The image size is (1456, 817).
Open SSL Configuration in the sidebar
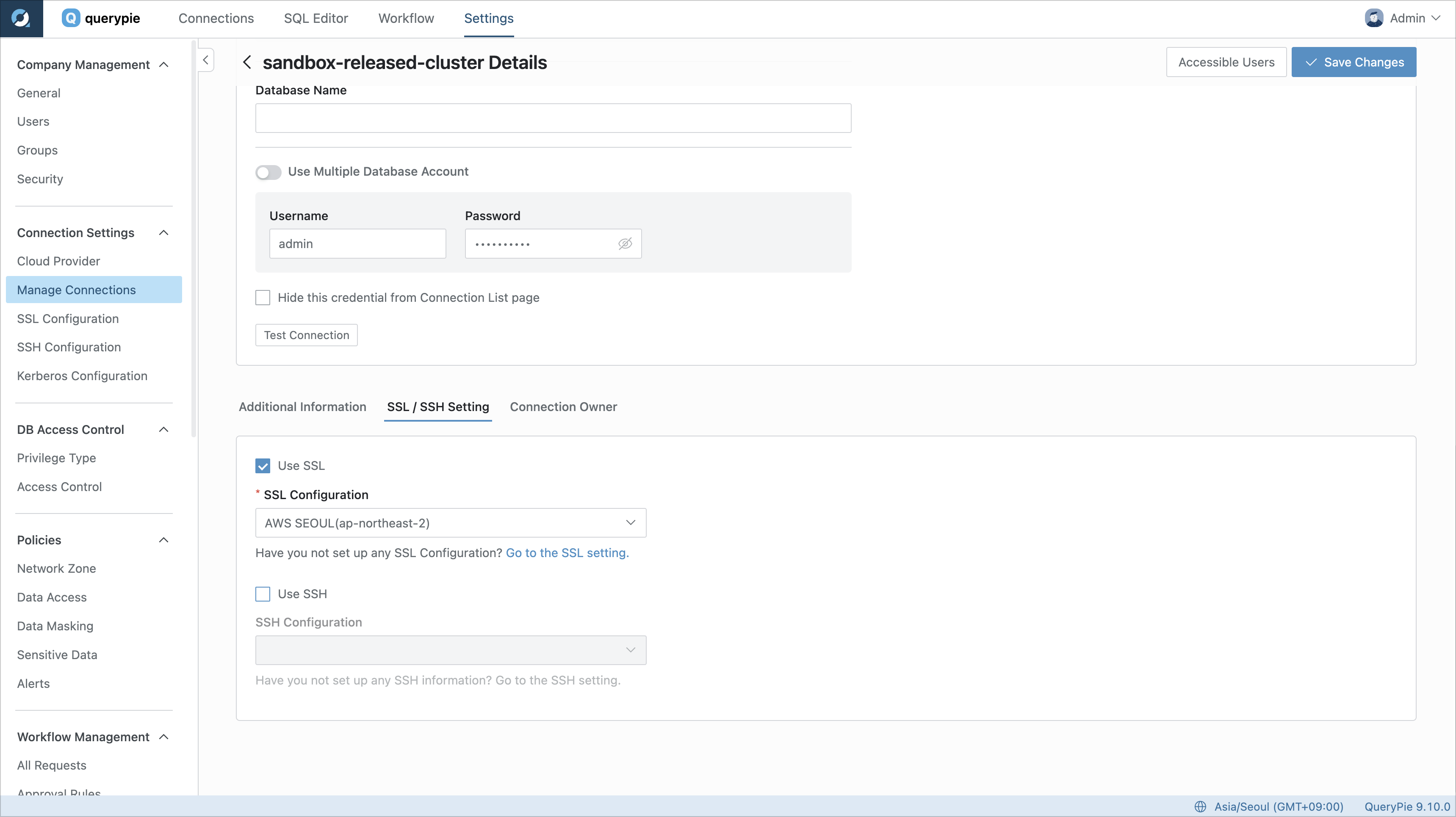click(x=68, y=318)
